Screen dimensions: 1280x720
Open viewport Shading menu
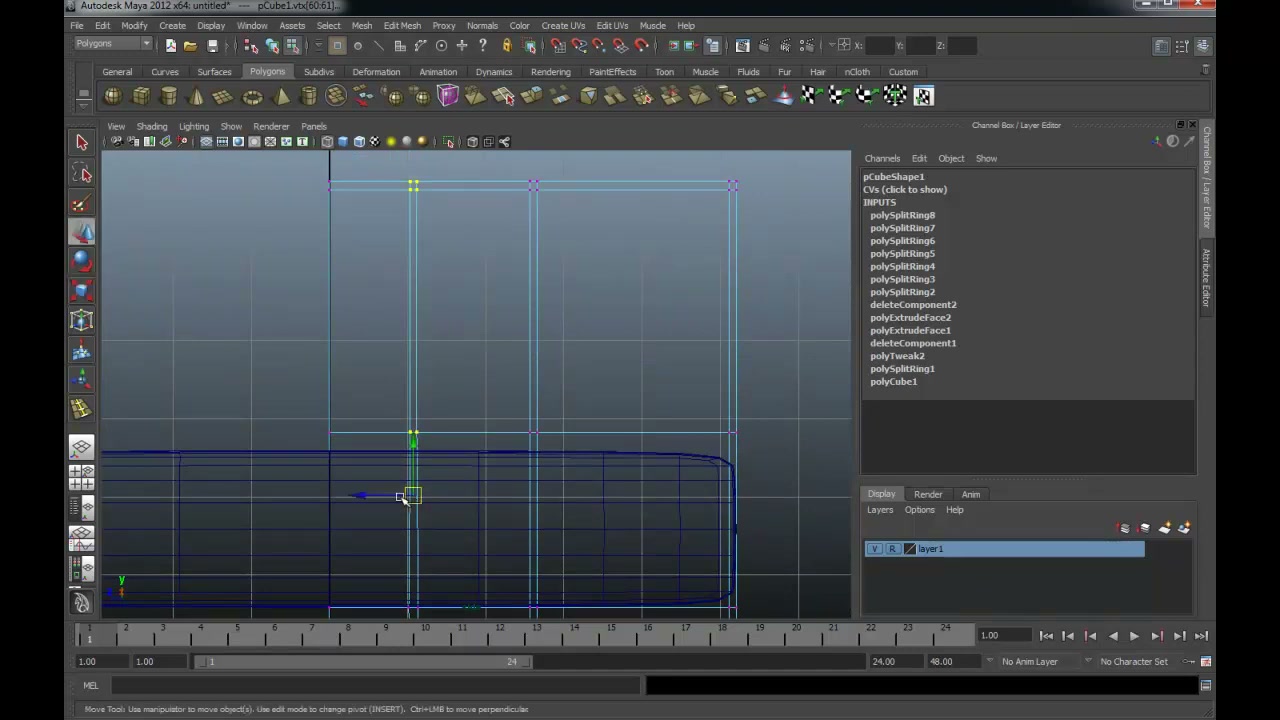152,127
